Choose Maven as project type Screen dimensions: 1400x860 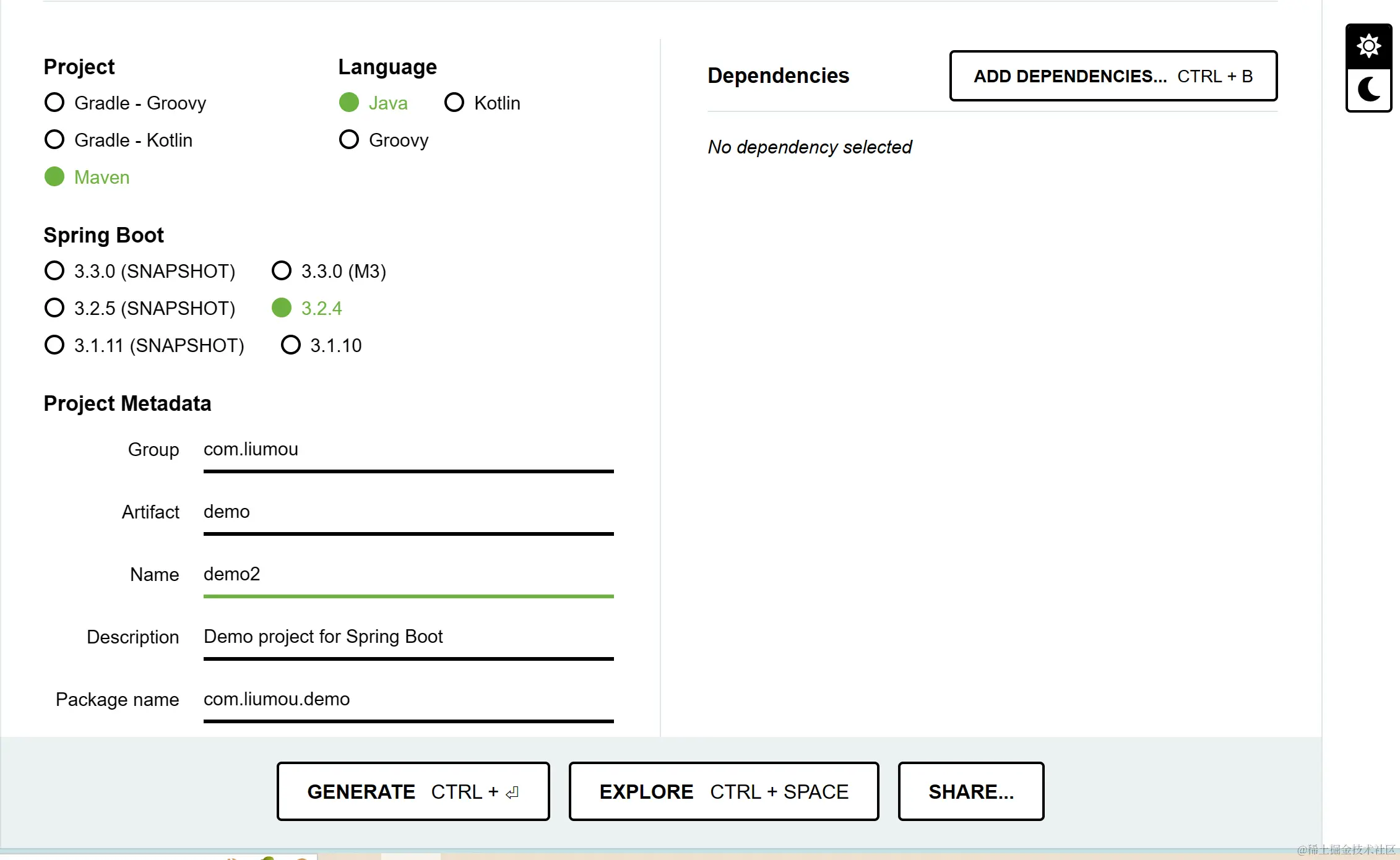[54, 177]
